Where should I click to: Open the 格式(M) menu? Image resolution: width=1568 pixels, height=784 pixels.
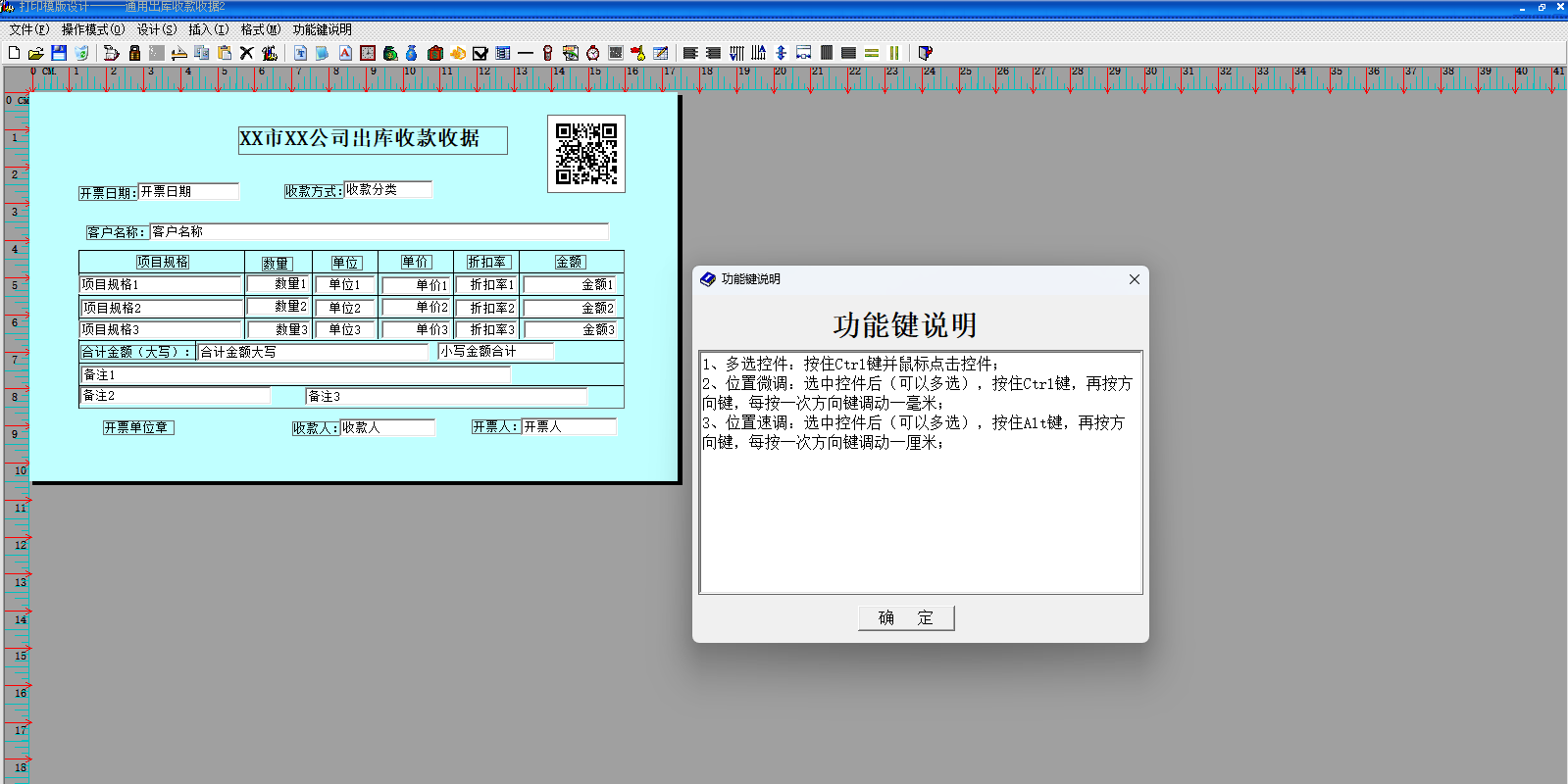pos(261,29)
